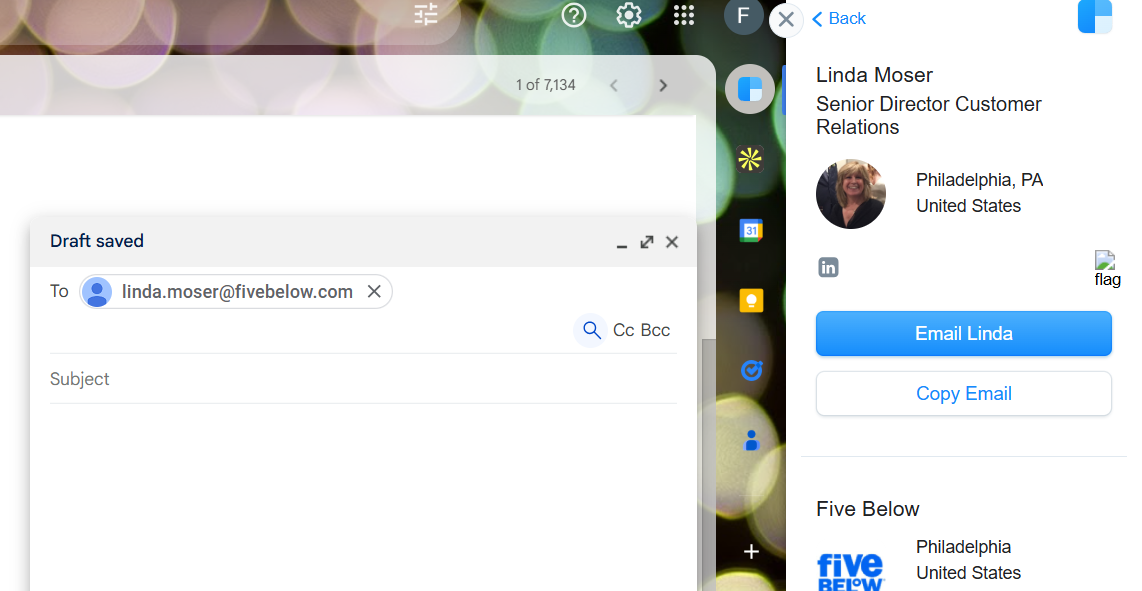Open Google Keep lightbulb icon
1142x591 pixels.
coord(750,300)
